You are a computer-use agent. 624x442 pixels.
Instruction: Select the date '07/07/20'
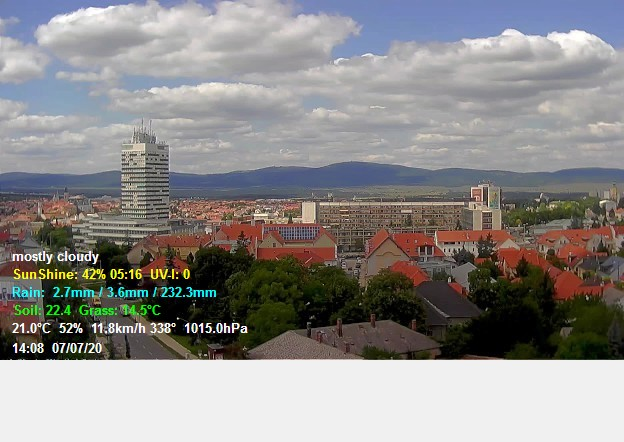coord(77,349)
